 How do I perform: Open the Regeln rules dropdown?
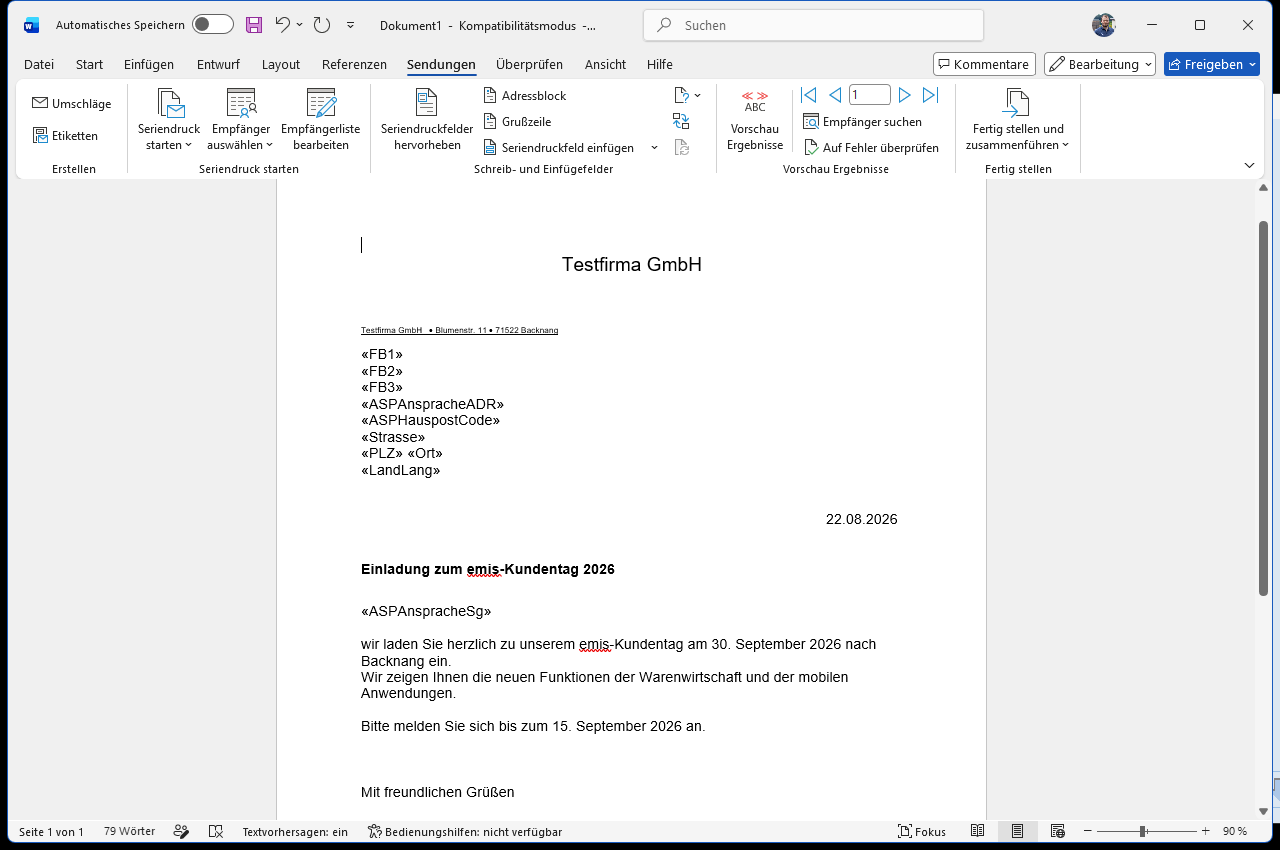(x=688, y=96)
